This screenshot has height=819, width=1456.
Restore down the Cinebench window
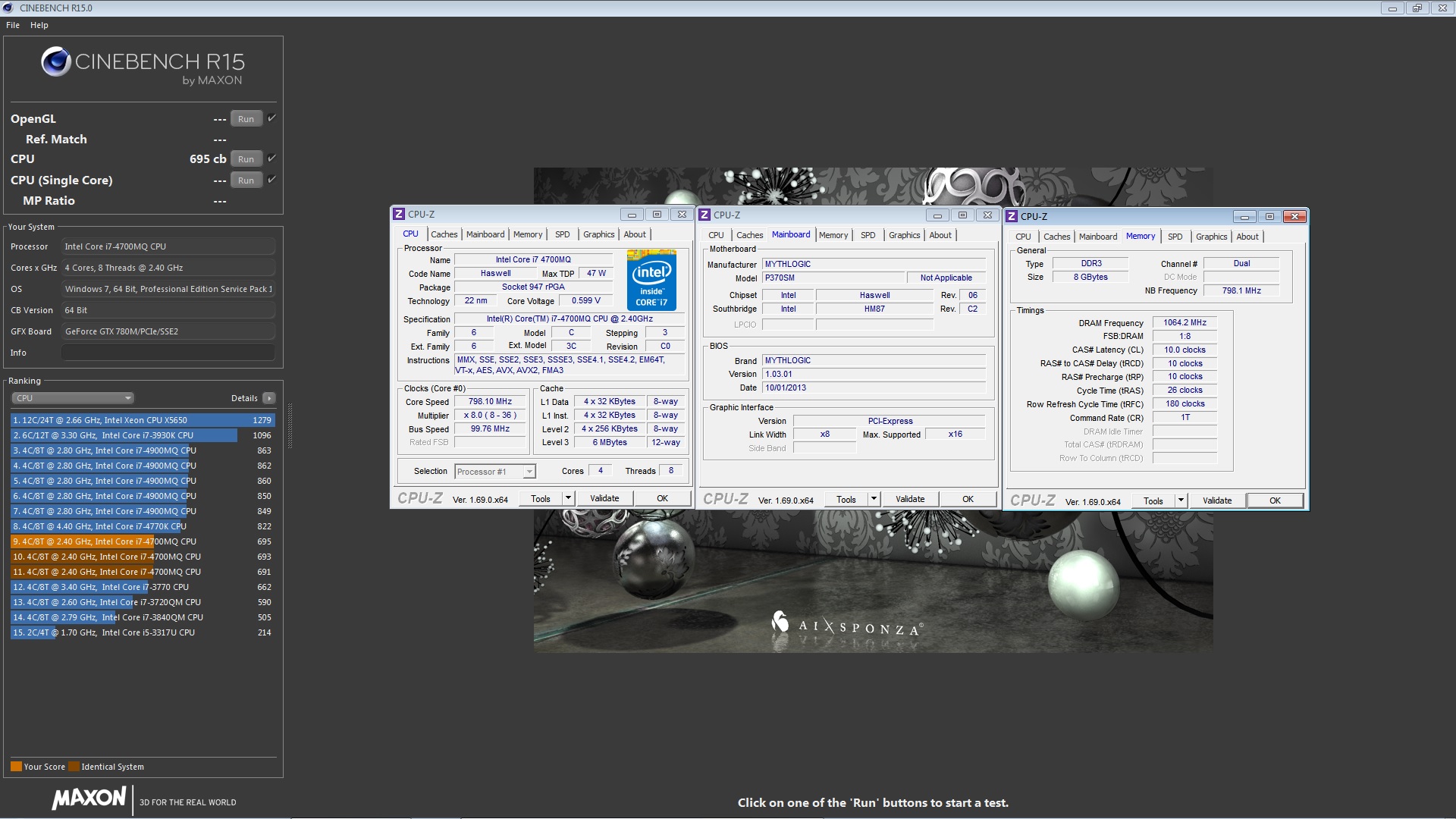[x=1417, y=8]
